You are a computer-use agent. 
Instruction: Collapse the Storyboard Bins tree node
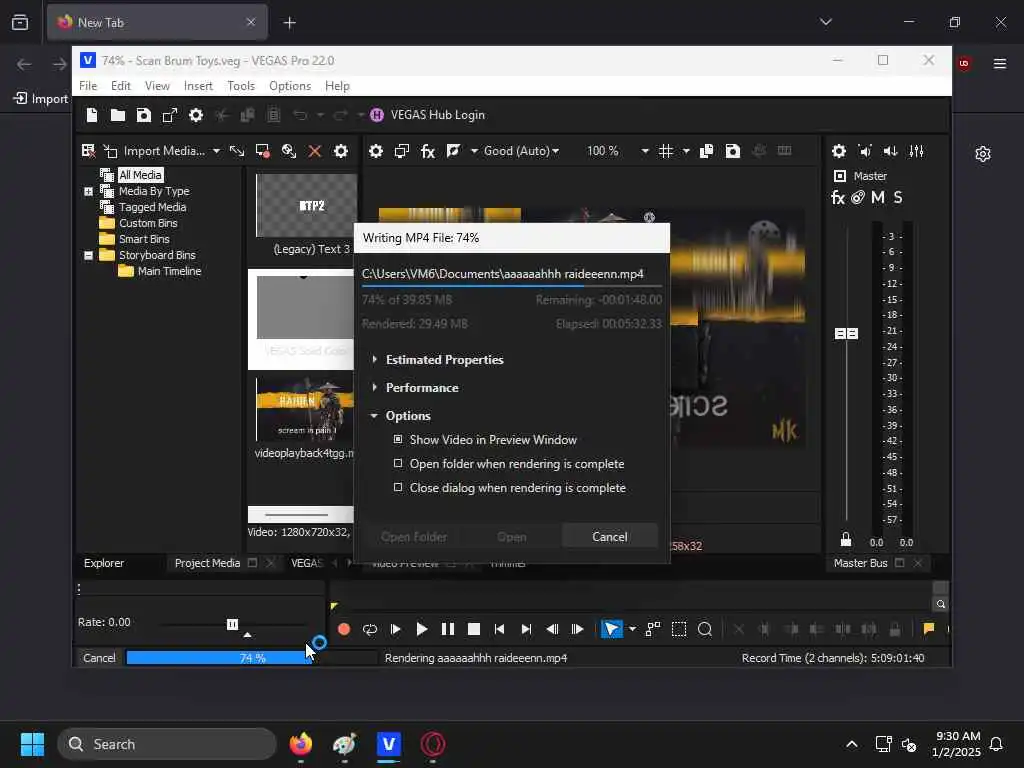click(x=89, y=255)
